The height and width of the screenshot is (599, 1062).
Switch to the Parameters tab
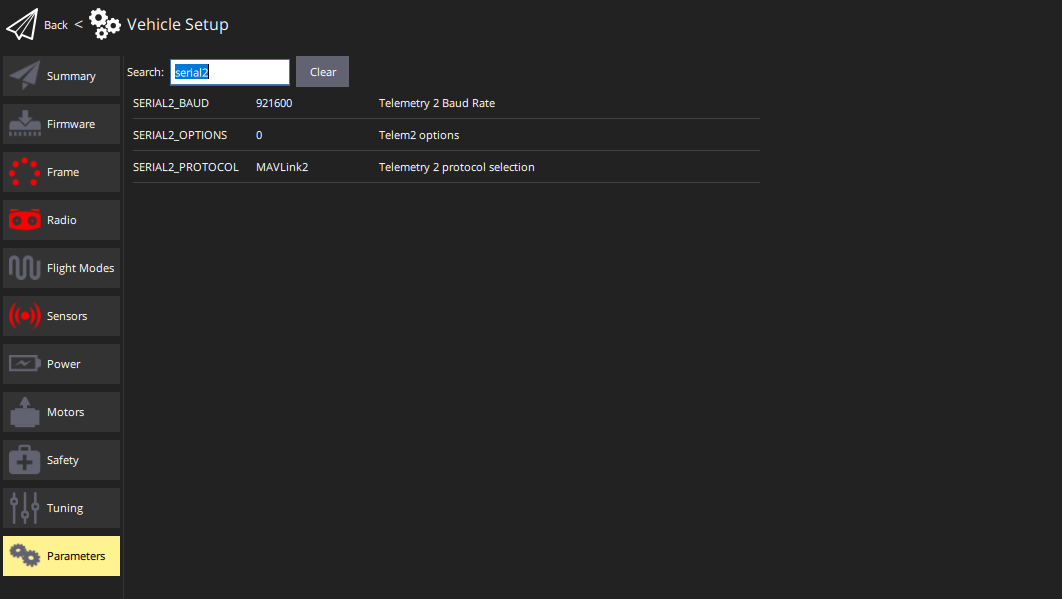62,556
